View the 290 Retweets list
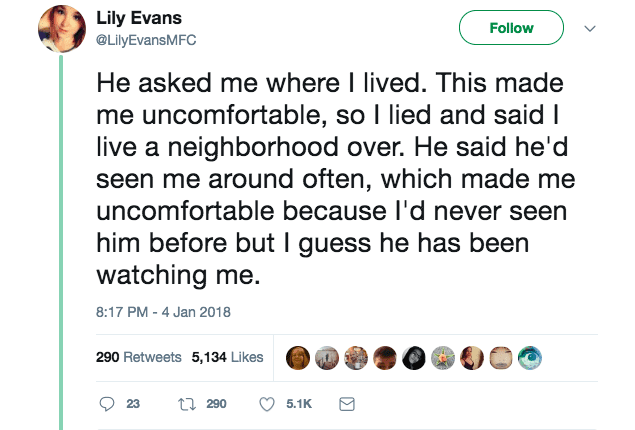The height and width of the screenshot is (430, 635). (x=139, y=357)
